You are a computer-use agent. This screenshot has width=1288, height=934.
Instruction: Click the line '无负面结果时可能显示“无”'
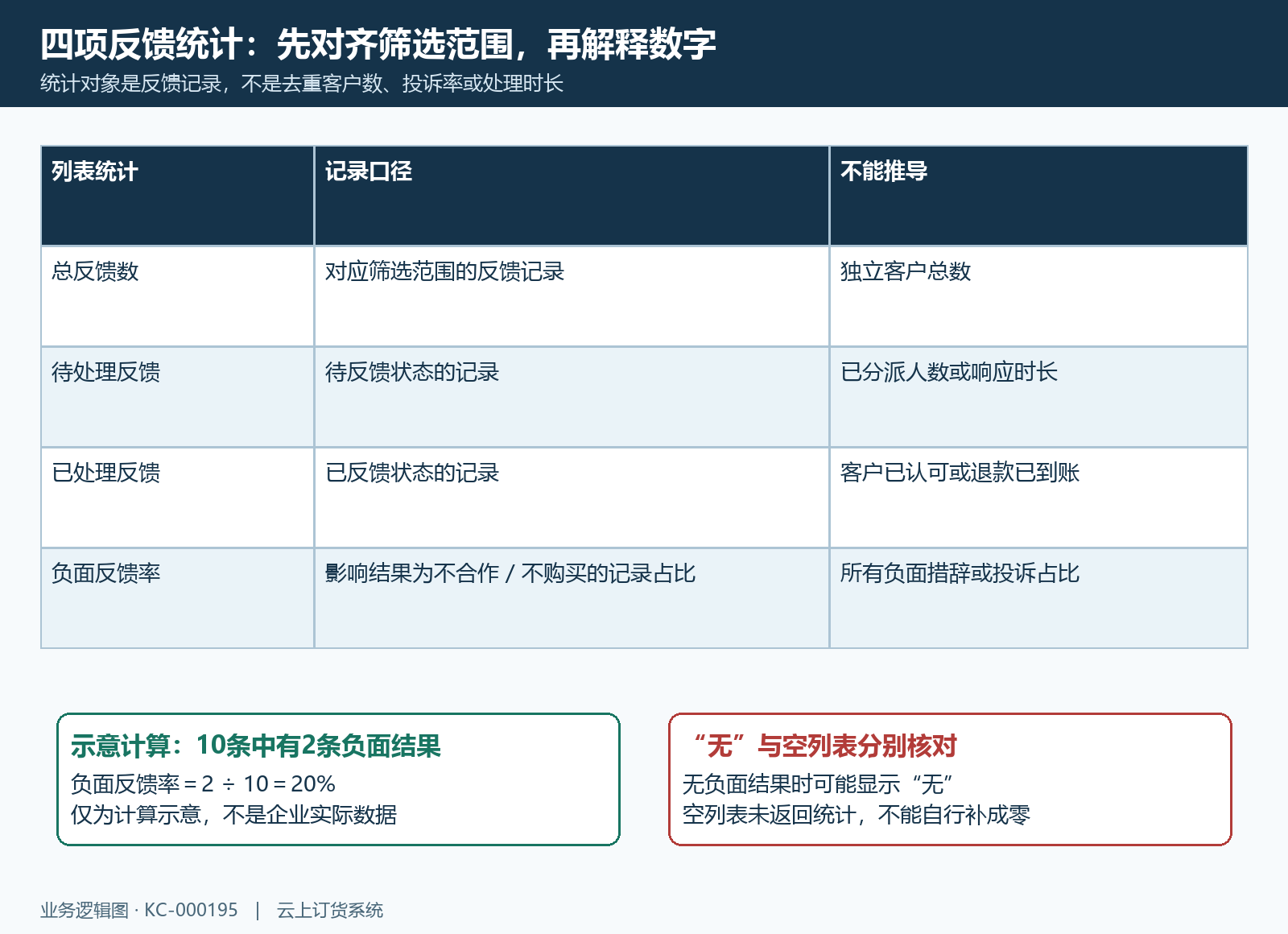(x=818, y=783)
